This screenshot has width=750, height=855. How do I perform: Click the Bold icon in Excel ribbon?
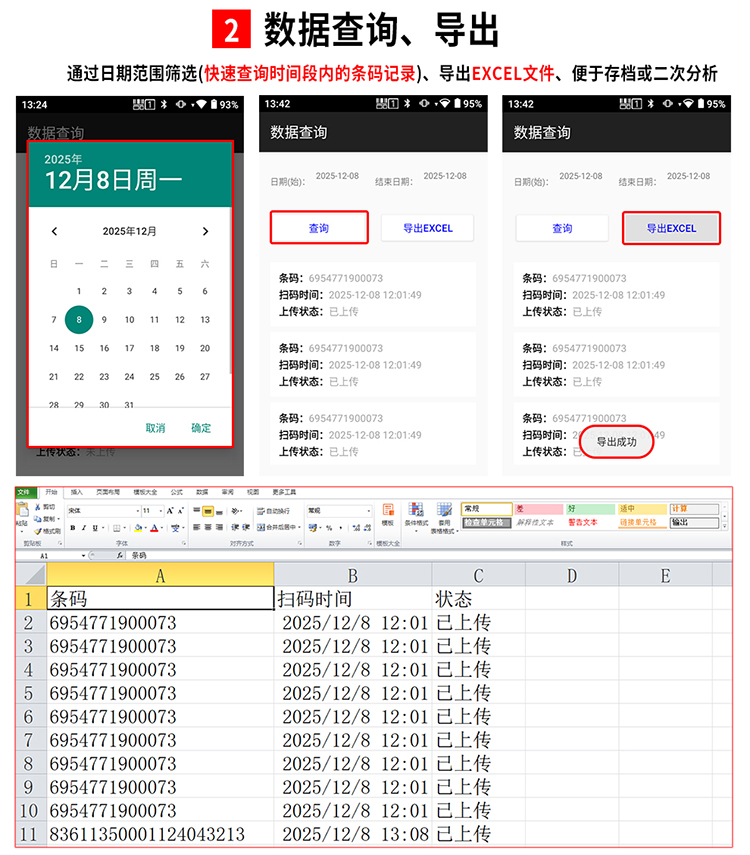tap(73, 528)
